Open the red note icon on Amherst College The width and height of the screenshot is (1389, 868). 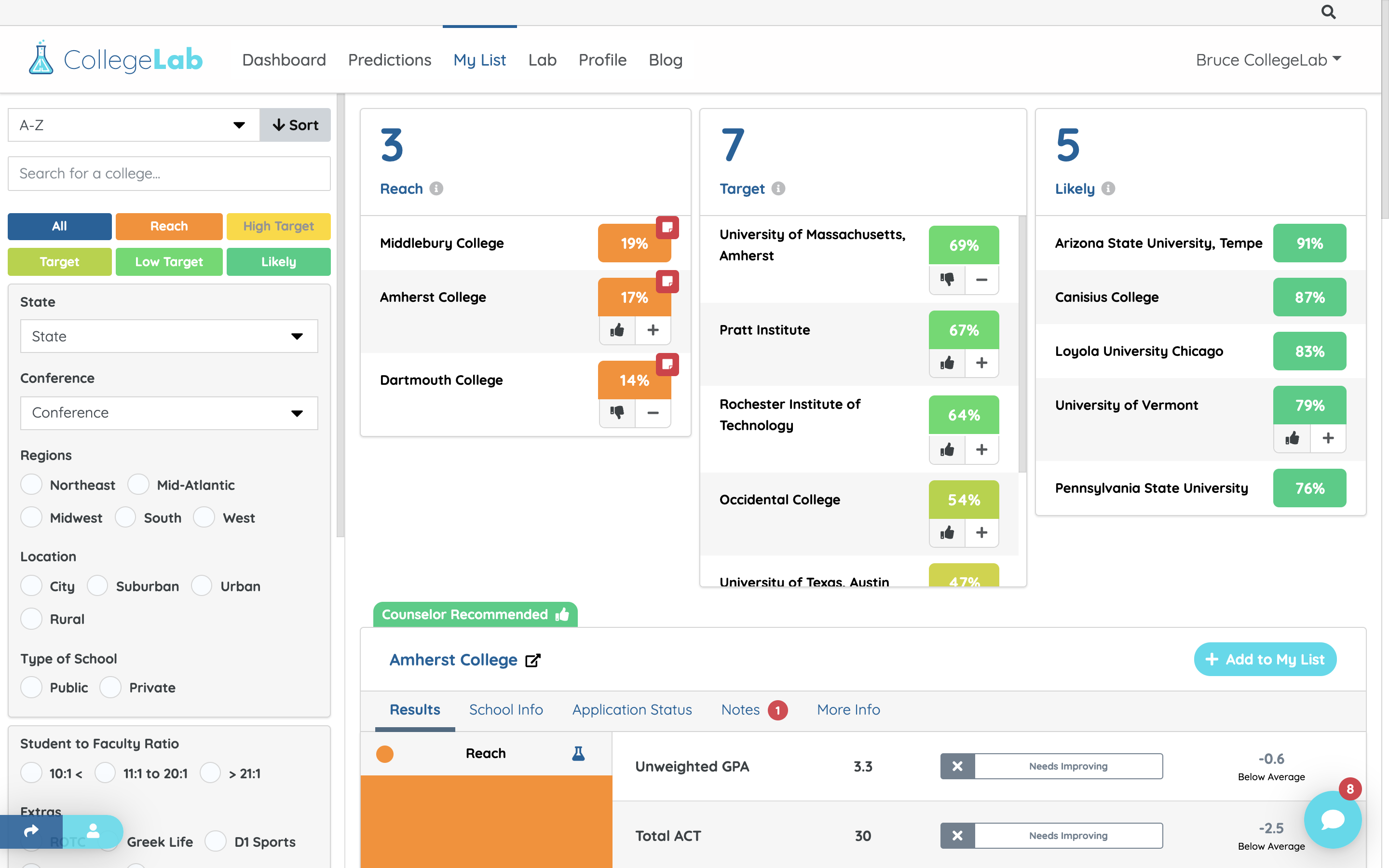[x=667, y=281]
